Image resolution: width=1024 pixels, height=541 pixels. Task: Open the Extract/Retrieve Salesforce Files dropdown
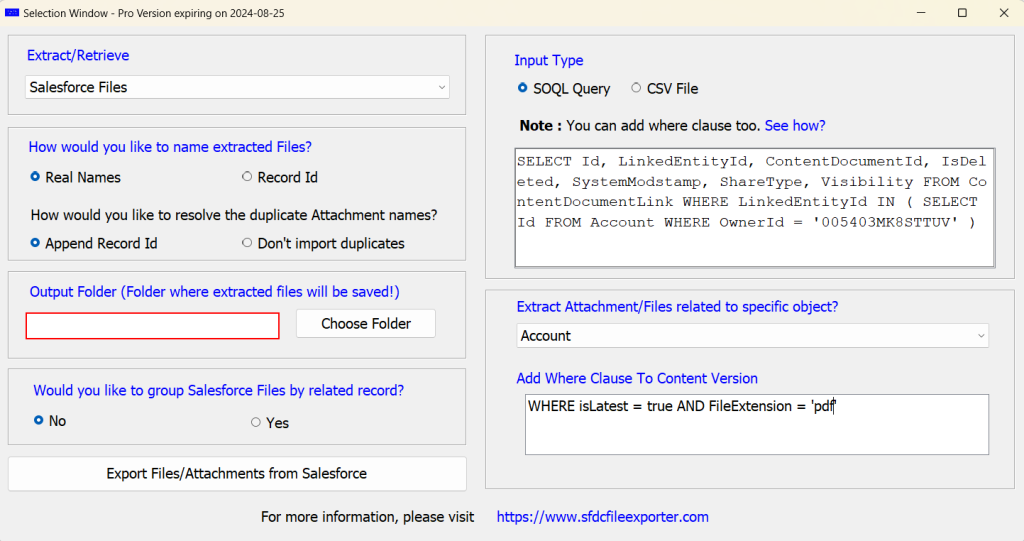pyautogui.click(x=237, y=87)
